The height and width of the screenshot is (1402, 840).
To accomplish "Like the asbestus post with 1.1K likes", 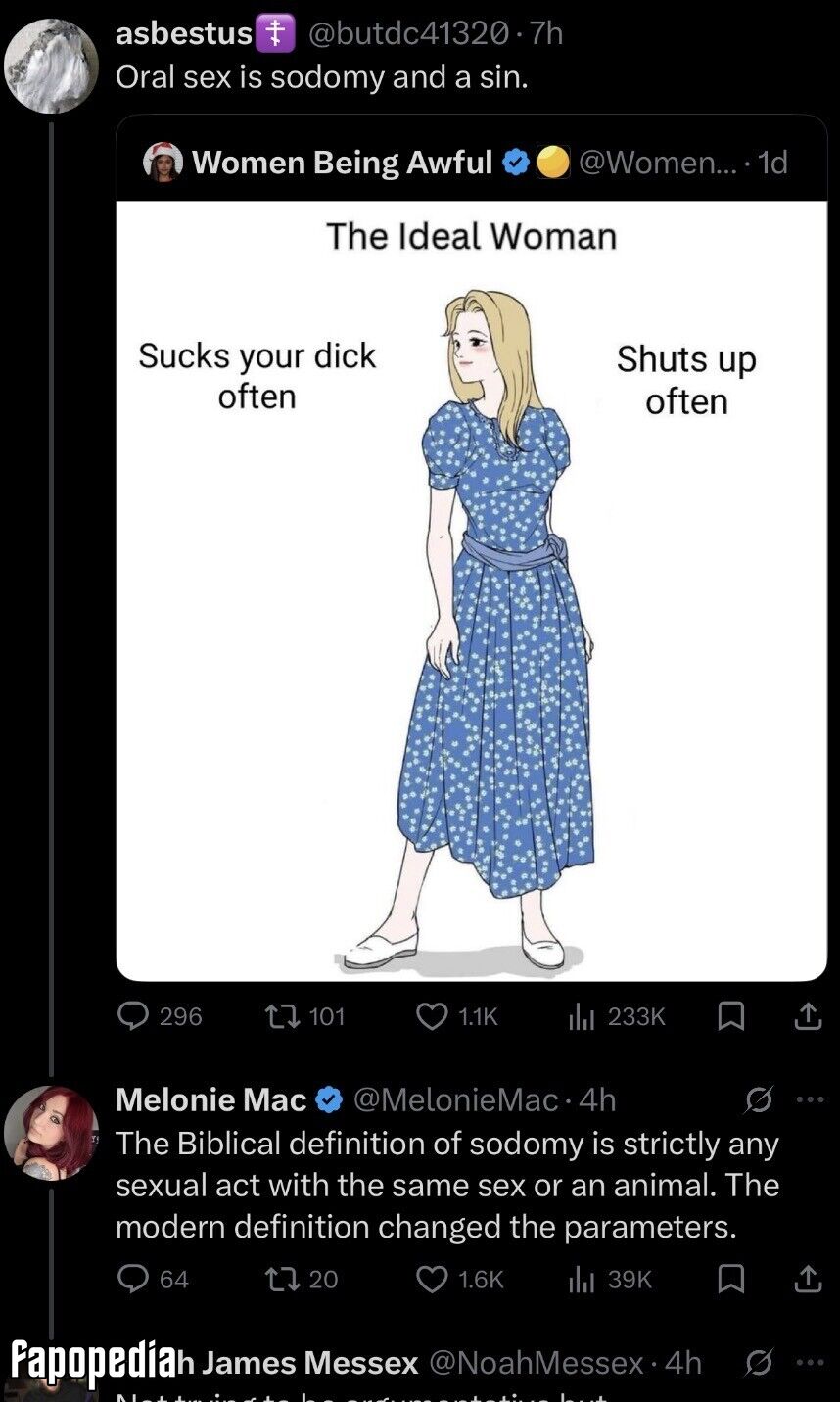I will (x=457, y=1016).
